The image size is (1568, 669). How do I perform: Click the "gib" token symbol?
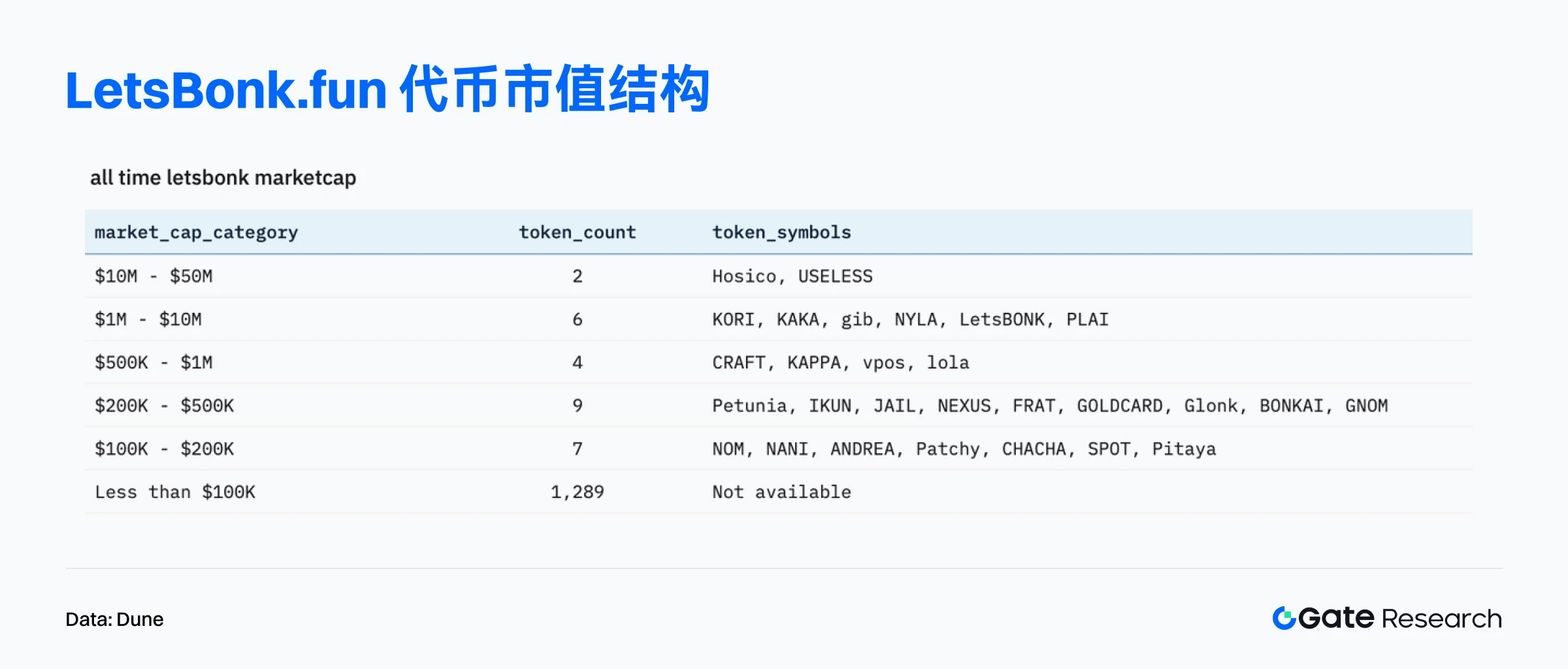pos(857,319)
